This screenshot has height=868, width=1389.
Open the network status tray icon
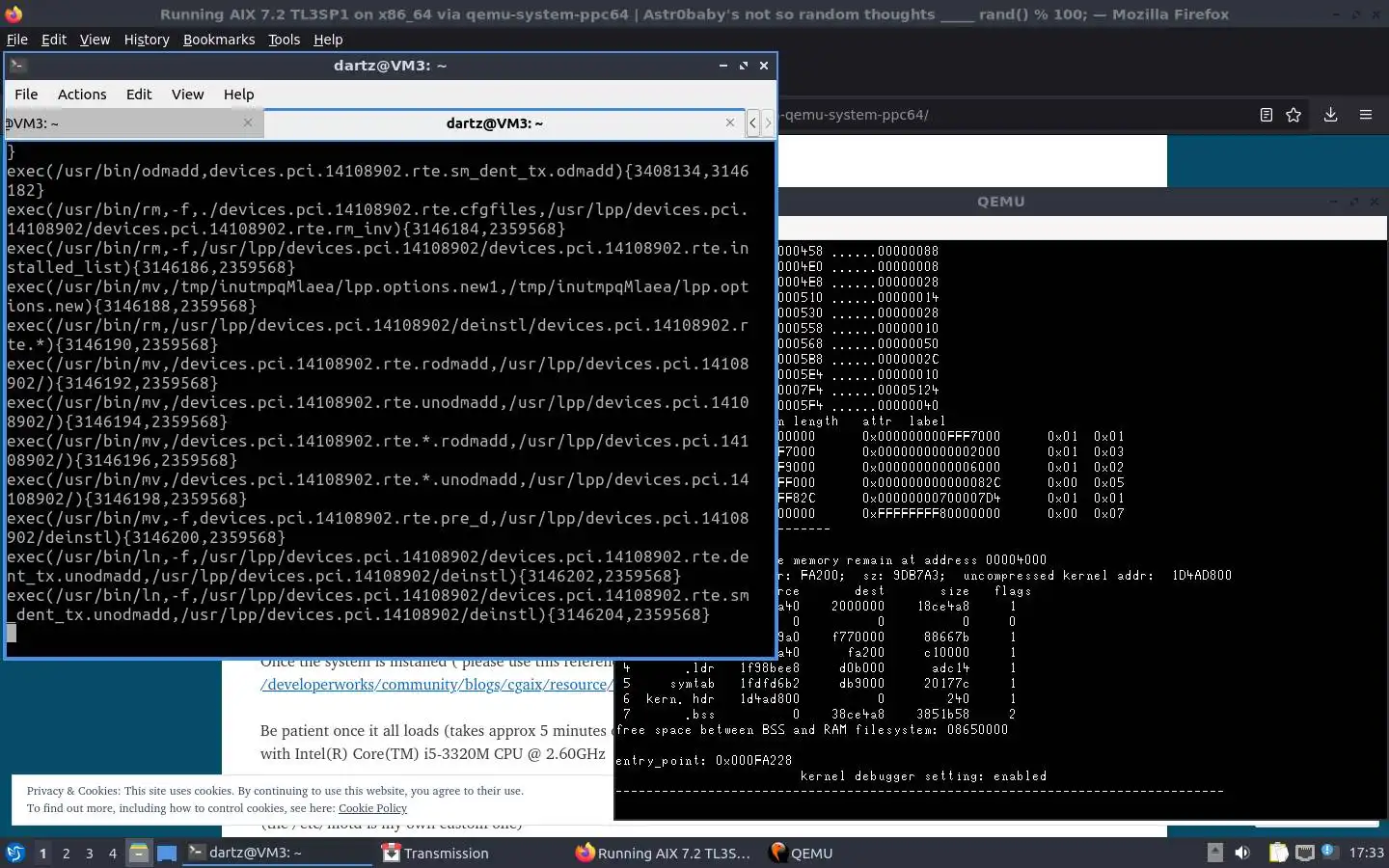pyautogui.click(x=1304, y=853)
